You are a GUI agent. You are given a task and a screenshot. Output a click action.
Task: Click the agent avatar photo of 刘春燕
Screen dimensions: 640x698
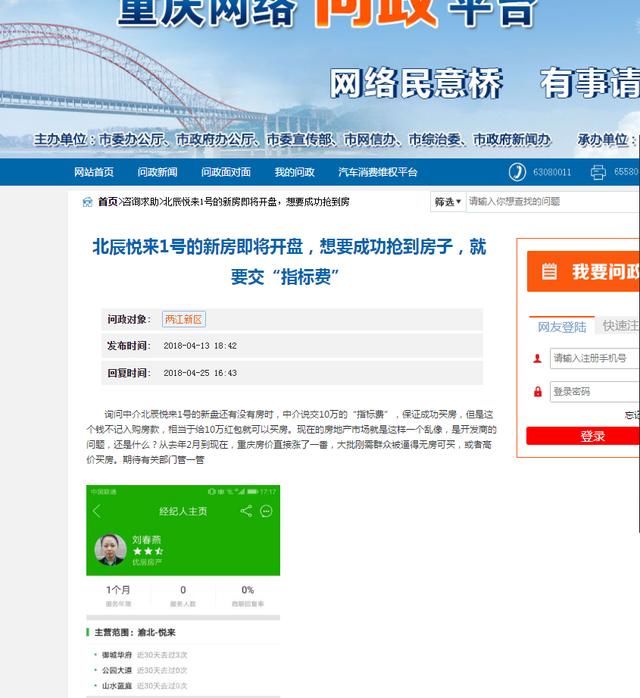tap(110, 549)
